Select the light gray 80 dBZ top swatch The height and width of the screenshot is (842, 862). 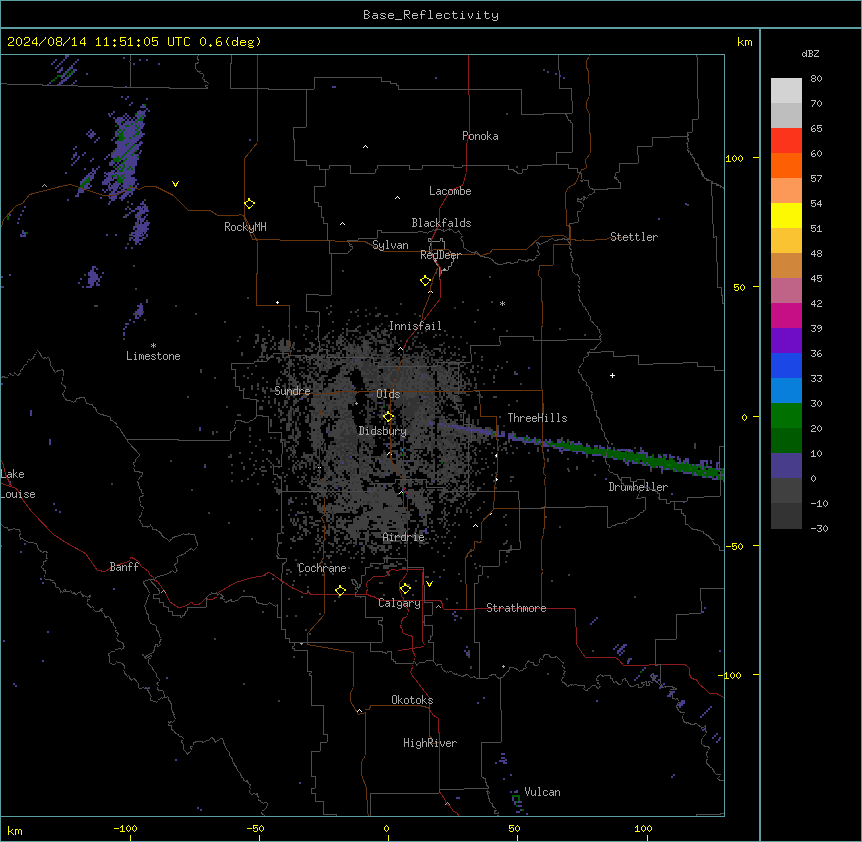coord(786,91)
